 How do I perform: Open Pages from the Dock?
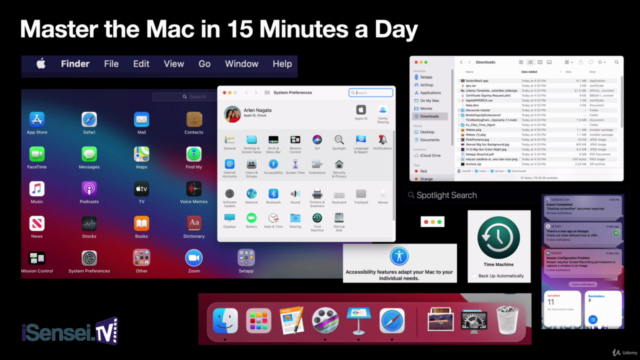point(291,321)
